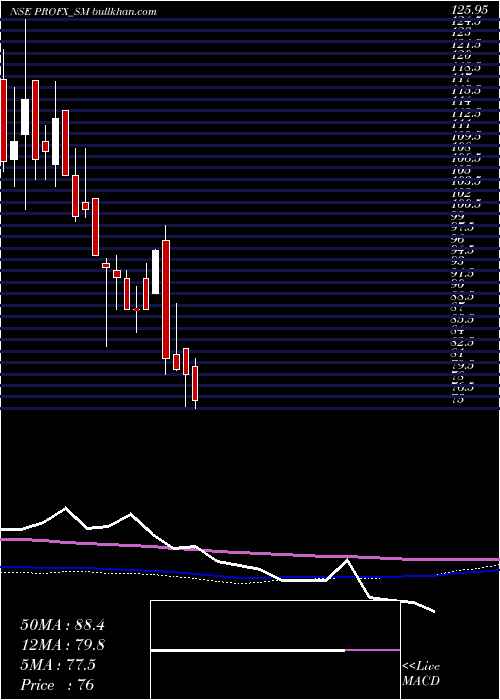Click the white candle body near 93
Viewport: 500px width, 700px height.
tap(155, 272)
